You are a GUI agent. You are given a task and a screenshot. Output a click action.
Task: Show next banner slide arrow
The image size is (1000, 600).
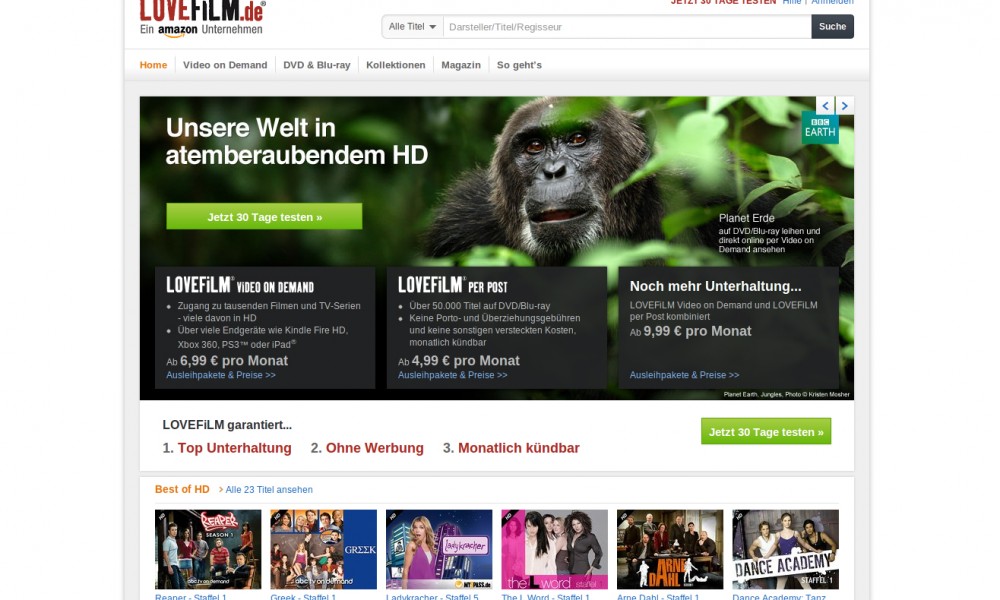coord(844,106)
